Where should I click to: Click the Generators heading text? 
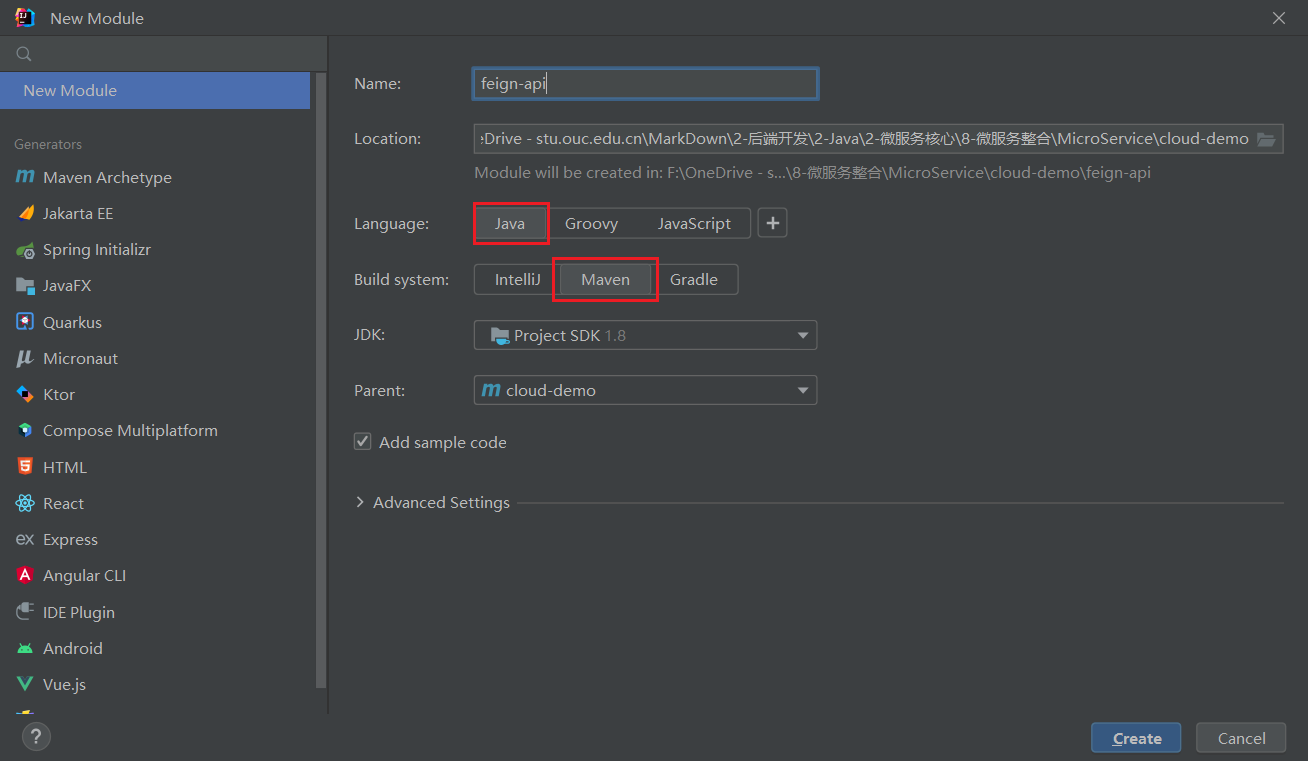tap(48, 144)
